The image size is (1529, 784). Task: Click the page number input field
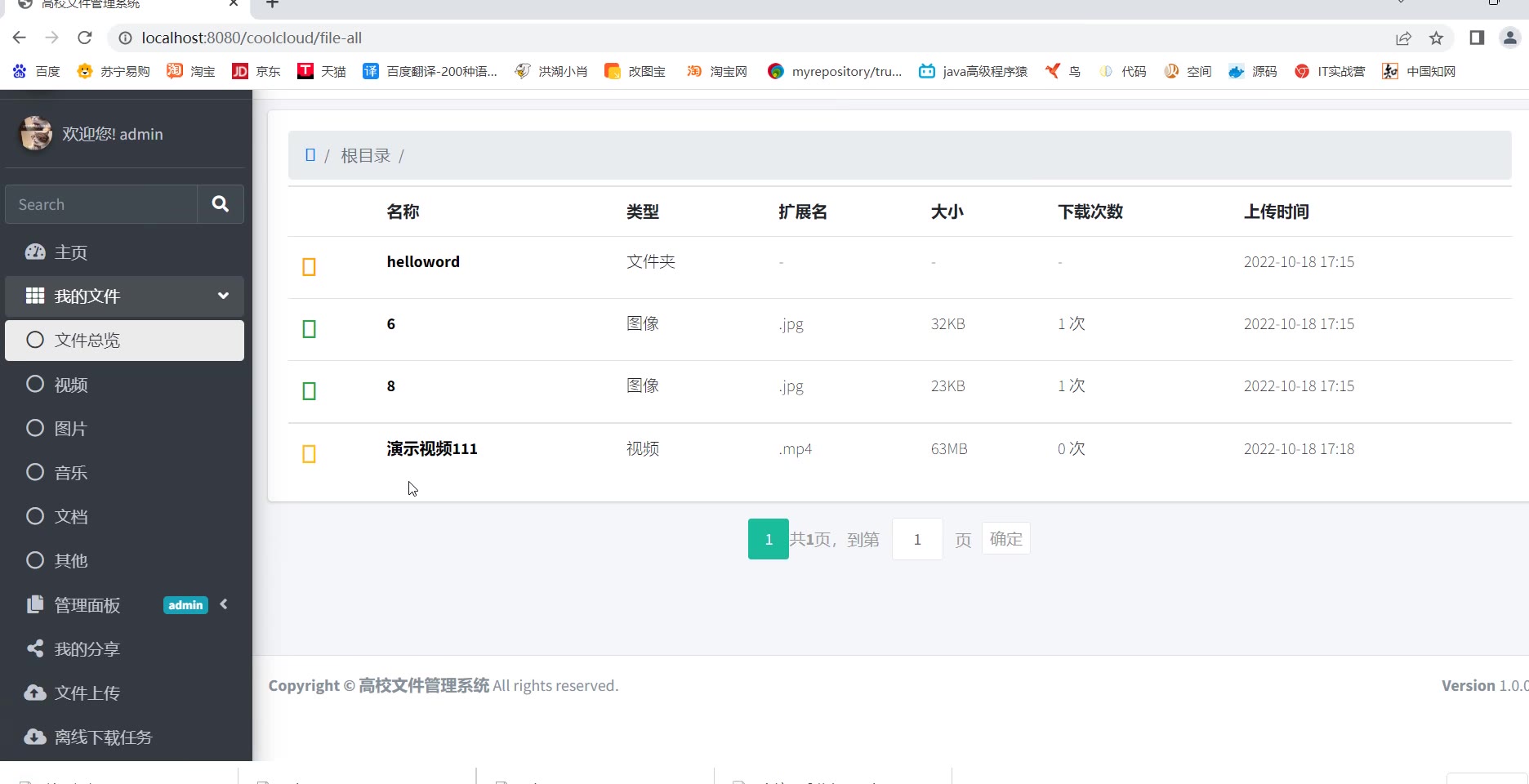pos(917,539)
